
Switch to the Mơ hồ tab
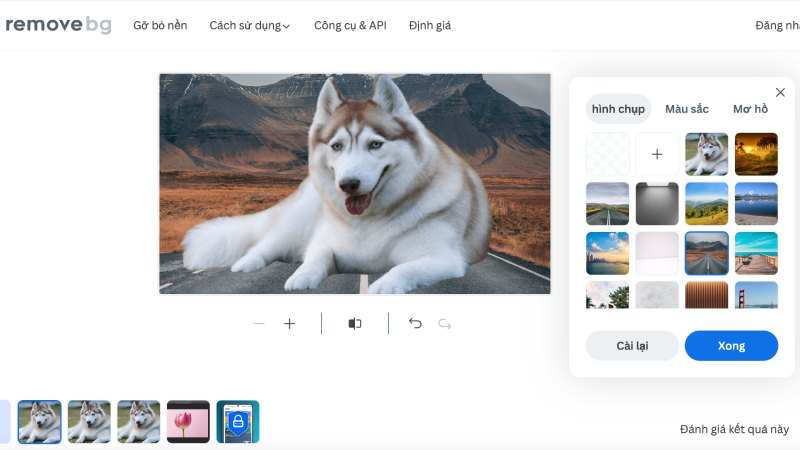(750, 109)
